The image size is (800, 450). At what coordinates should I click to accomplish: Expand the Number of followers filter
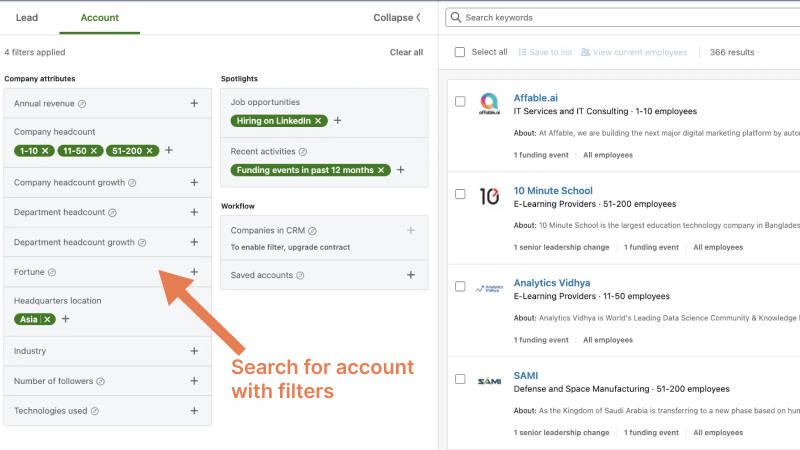[x=194, y=381]
